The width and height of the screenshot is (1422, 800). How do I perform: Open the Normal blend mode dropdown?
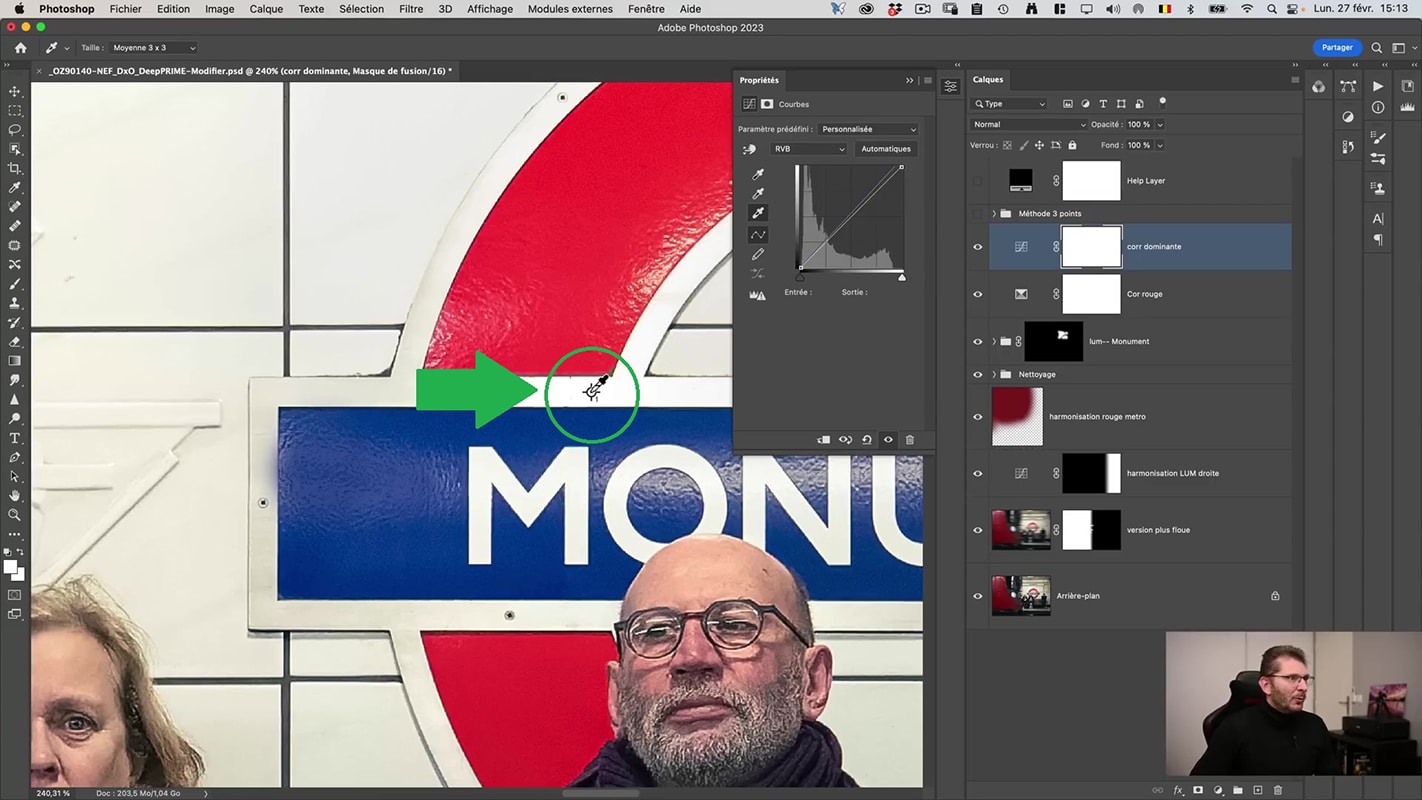pyautogui.click(x=1028, y=125)
